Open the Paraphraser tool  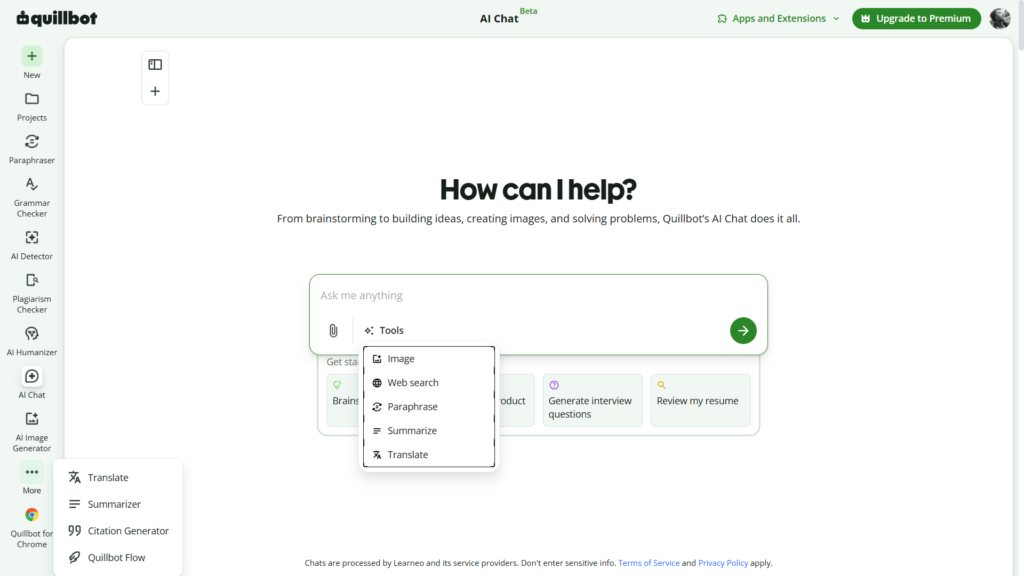pyautogui.click(x=31, y=149)
